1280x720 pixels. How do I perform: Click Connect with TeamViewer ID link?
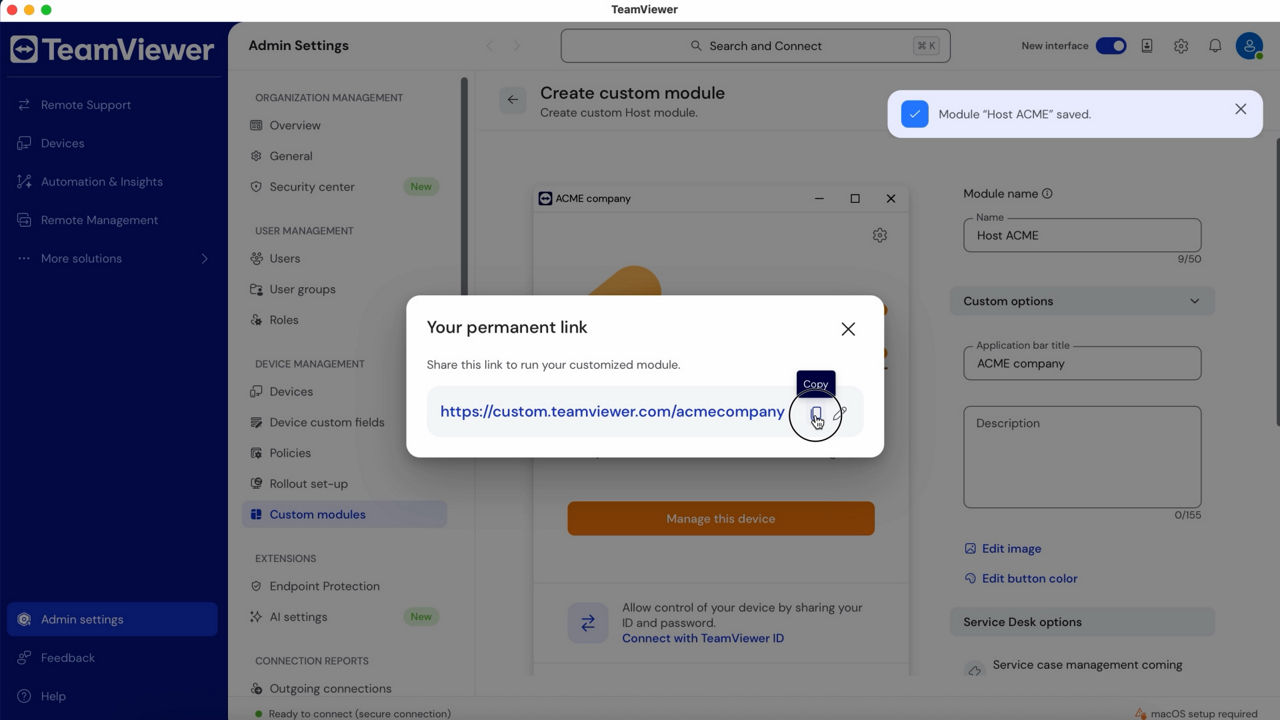(x=703, y=638)
